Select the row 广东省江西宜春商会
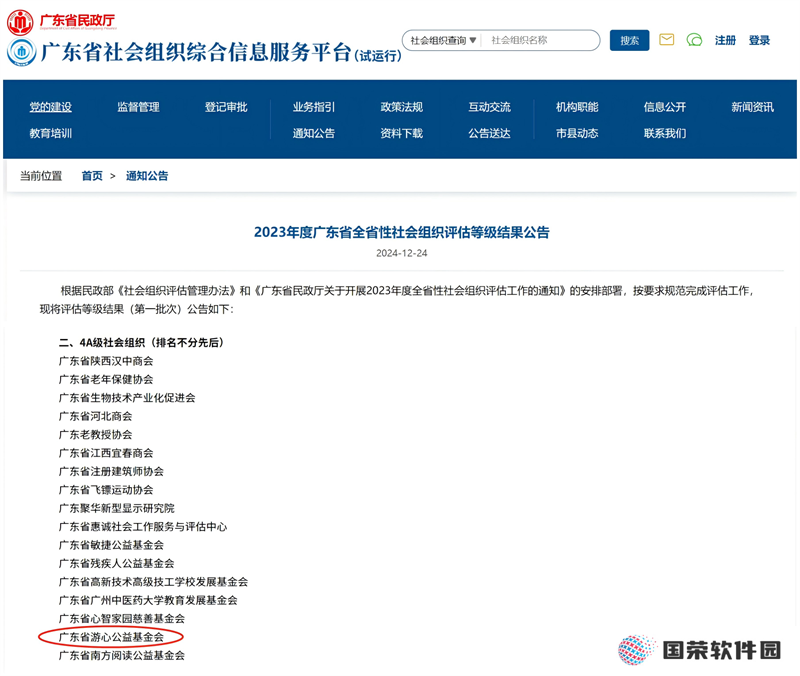 [106, 453]
